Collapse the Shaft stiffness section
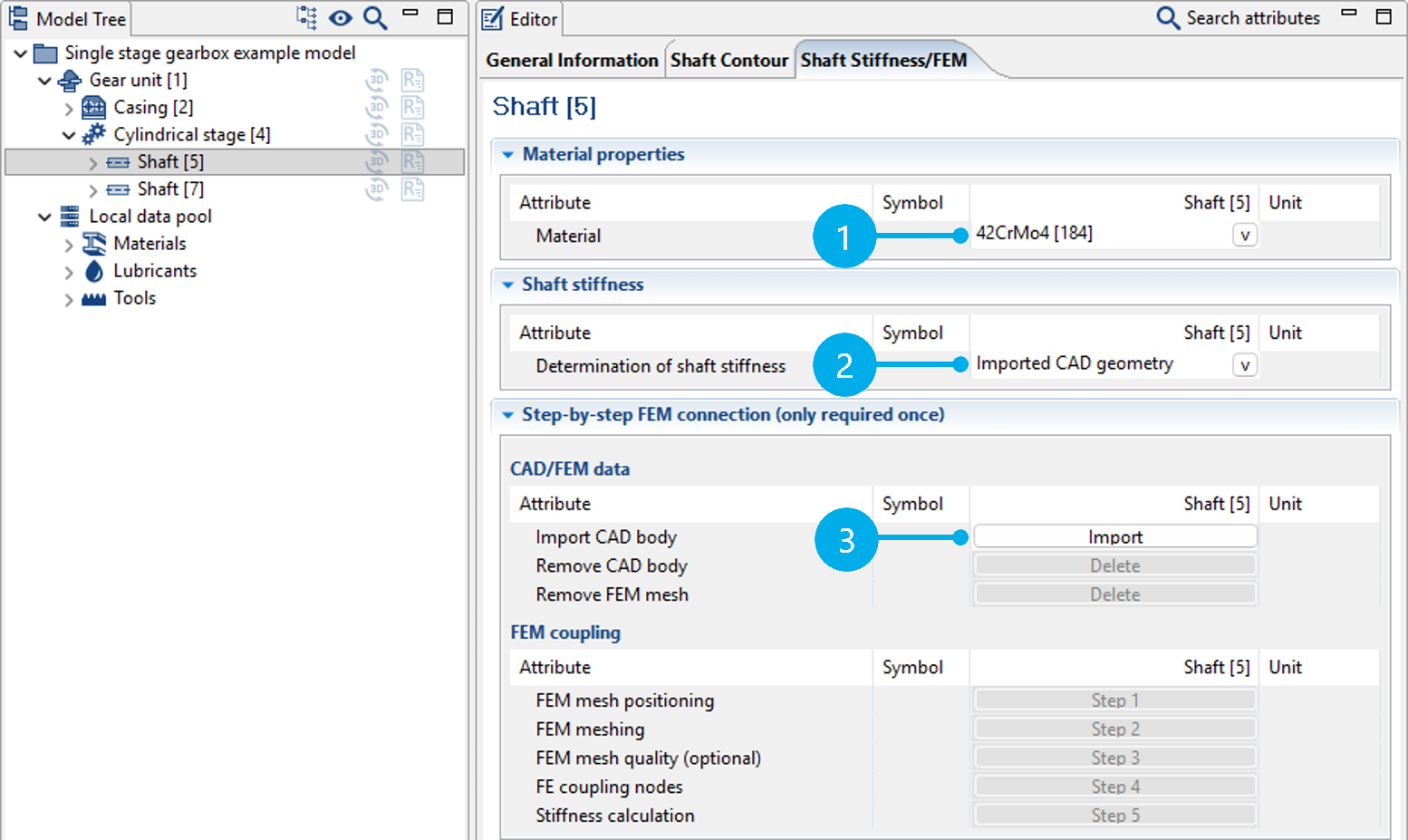 pos(508,285)
